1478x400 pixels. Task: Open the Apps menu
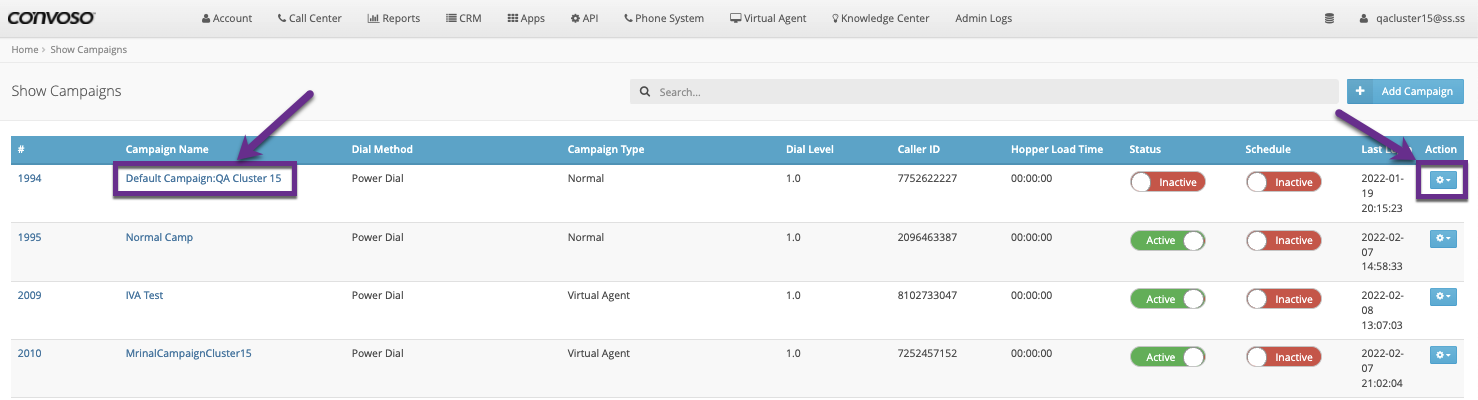(526, 18)
